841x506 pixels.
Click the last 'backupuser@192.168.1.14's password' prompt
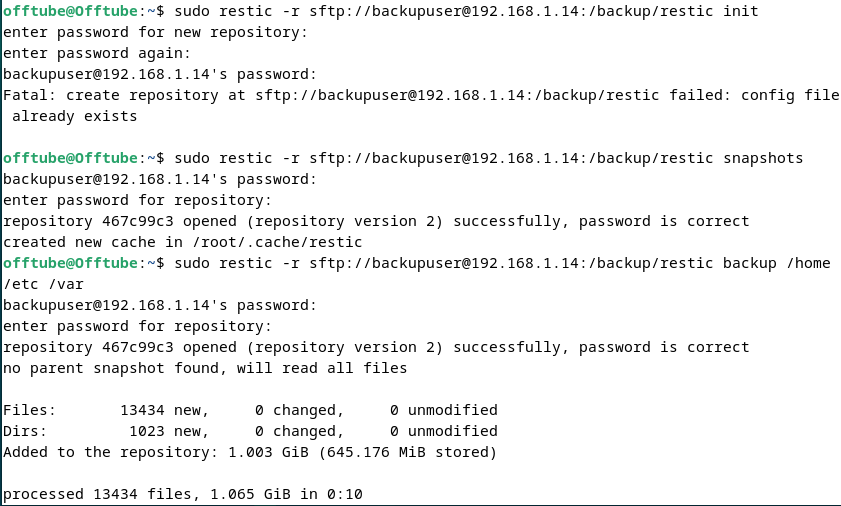(160, 305)
